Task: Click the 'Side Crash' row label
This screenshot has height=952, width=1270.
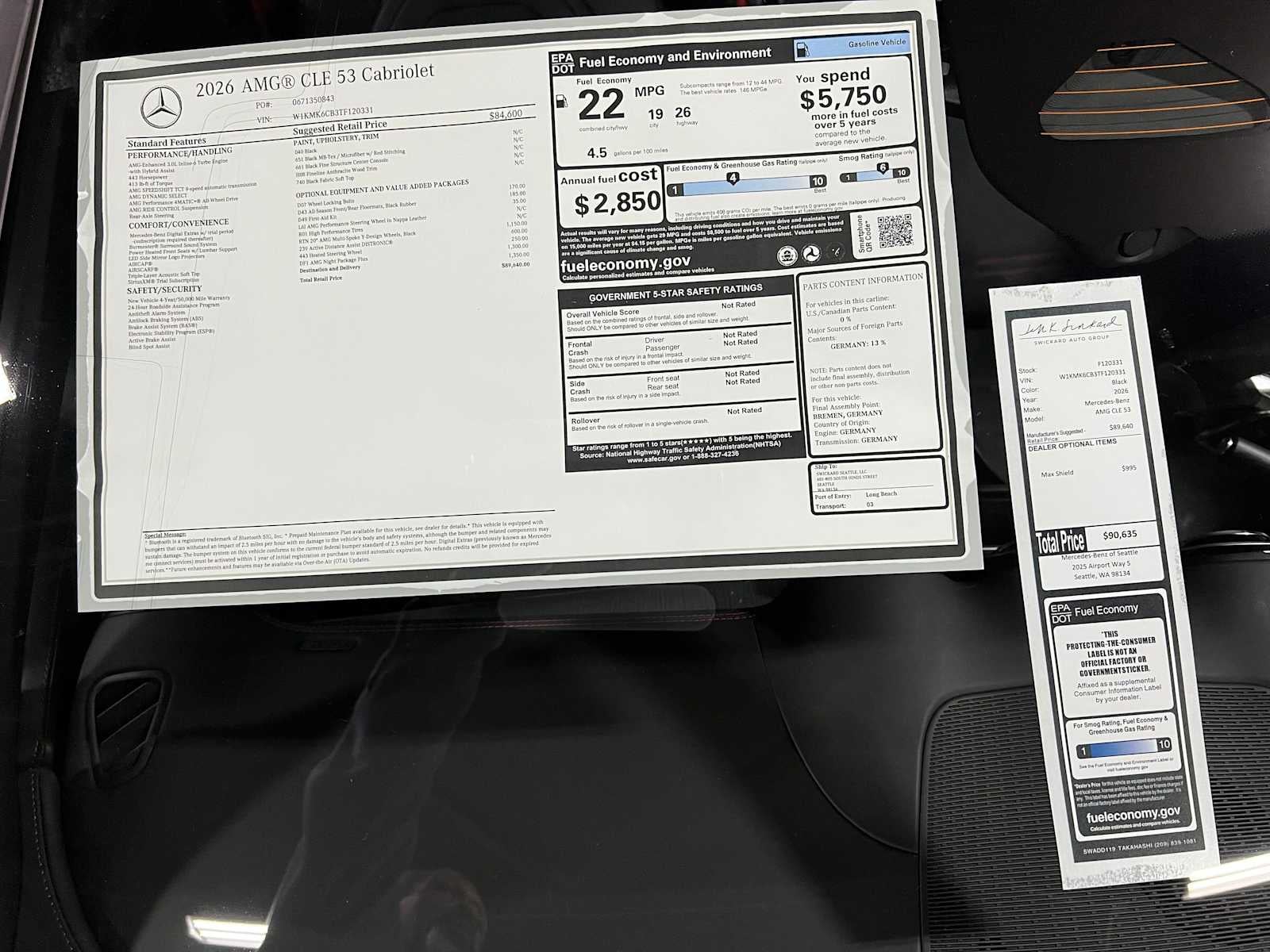Action: tap(579, 387)
